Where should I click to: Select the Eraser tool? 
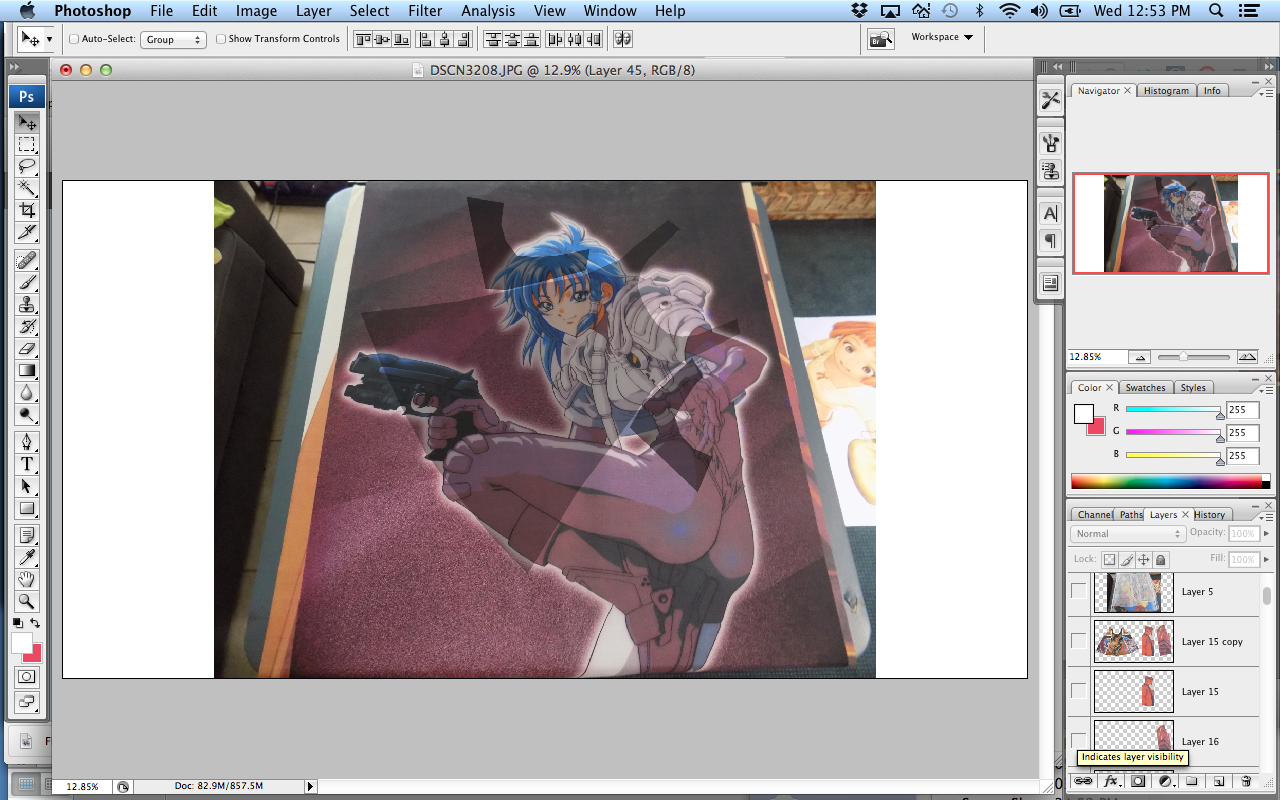pos(27,349)
